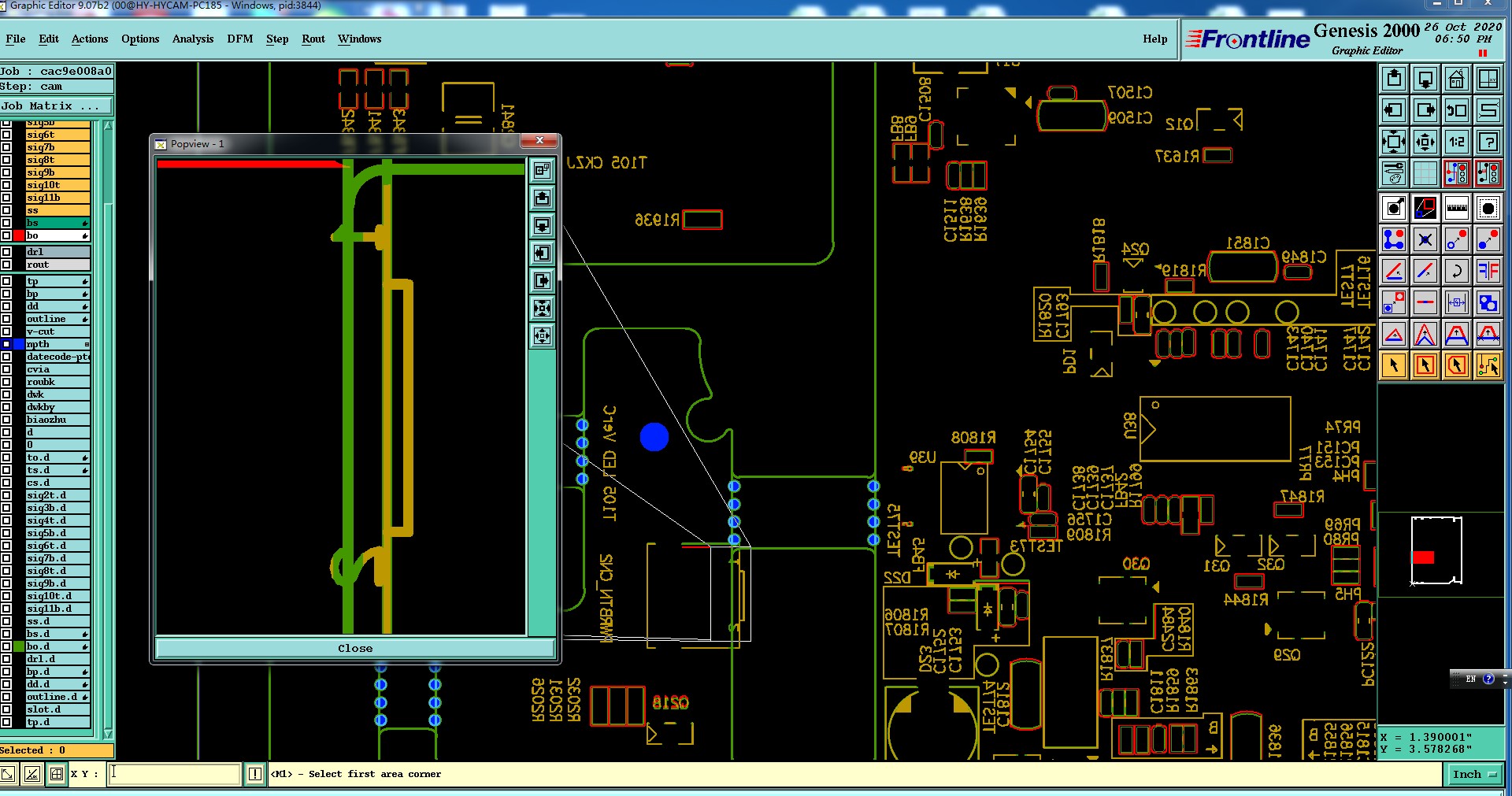Open the DFM menu
The height and width of the screenshot is (796, 1512).
click(x=240, y=39)
